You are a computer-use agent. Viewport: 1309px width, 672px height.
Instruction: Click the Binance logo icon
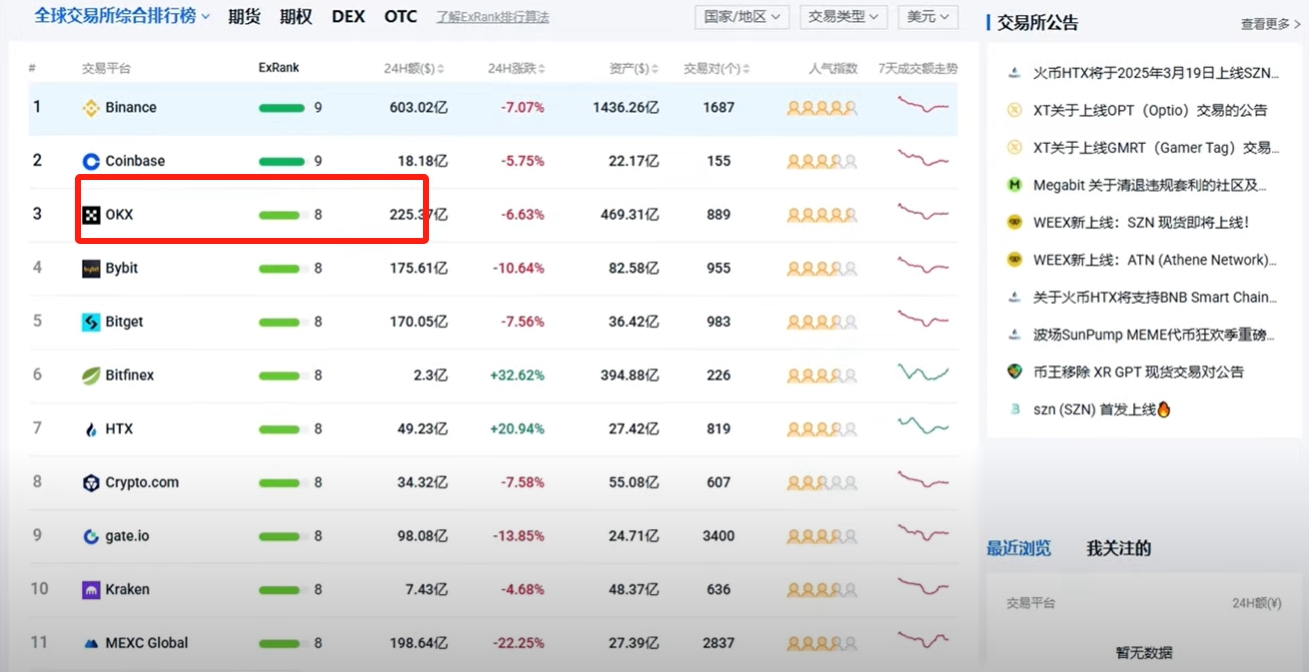(x=91, y=108)
